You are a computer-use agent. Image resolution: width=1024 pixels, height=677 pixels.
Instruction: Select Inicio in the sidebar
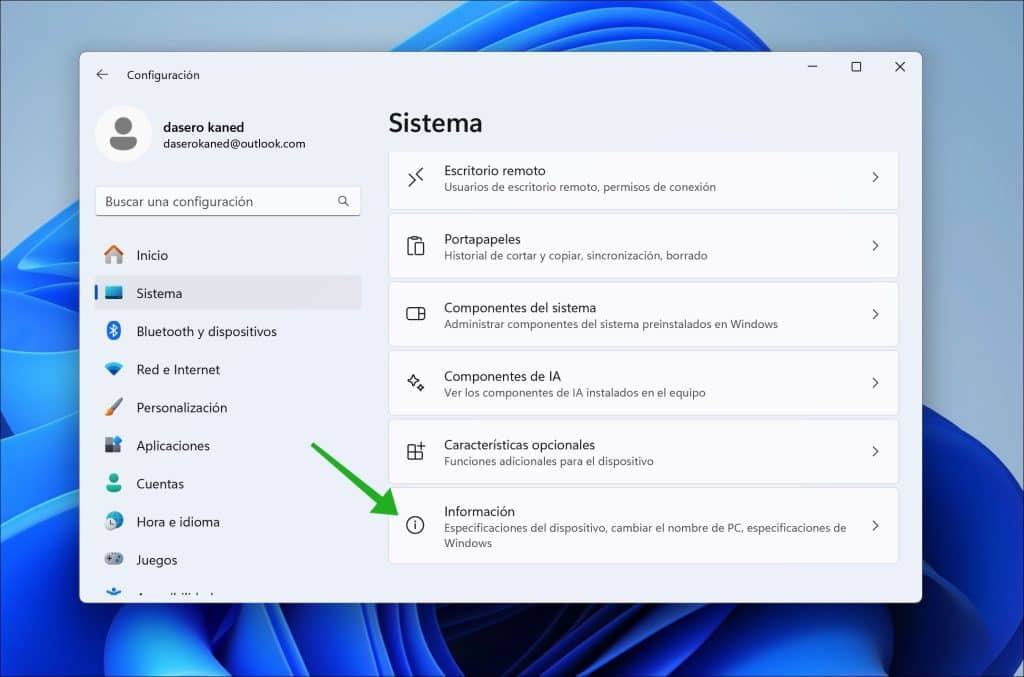click(228, 255)
